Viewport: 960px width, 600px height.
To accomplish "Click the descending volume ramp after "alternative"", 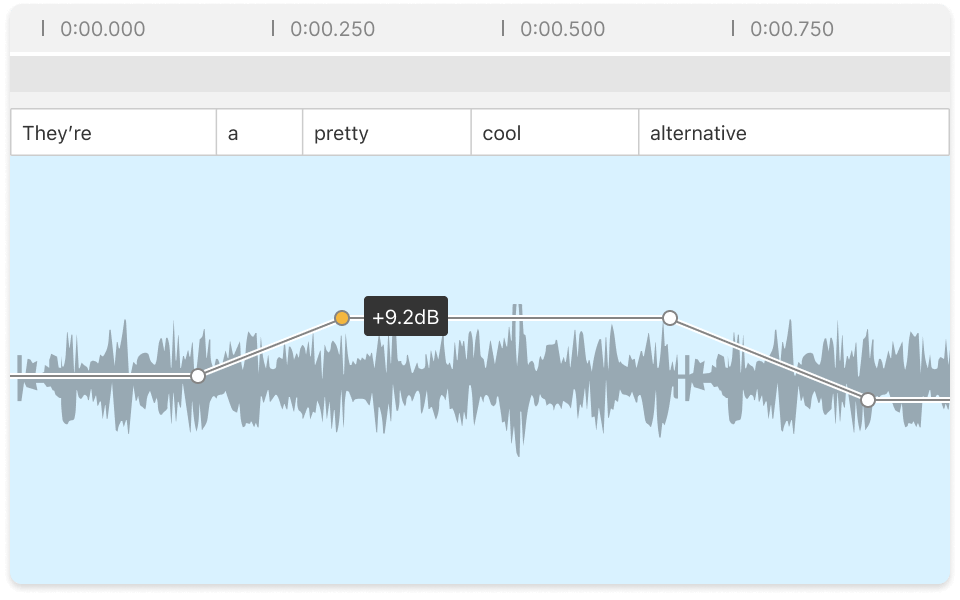I will click(x=770, y=358).
